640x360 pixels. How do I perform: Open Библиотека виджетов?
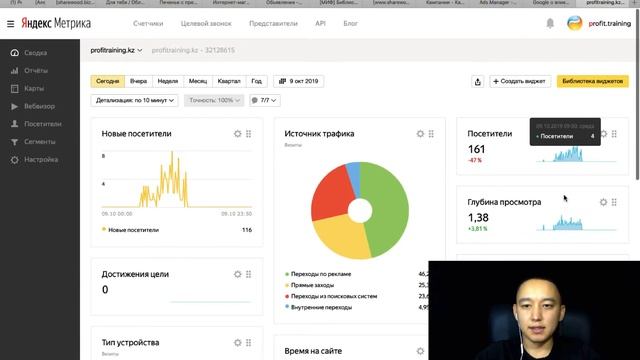tap(593, 81)
